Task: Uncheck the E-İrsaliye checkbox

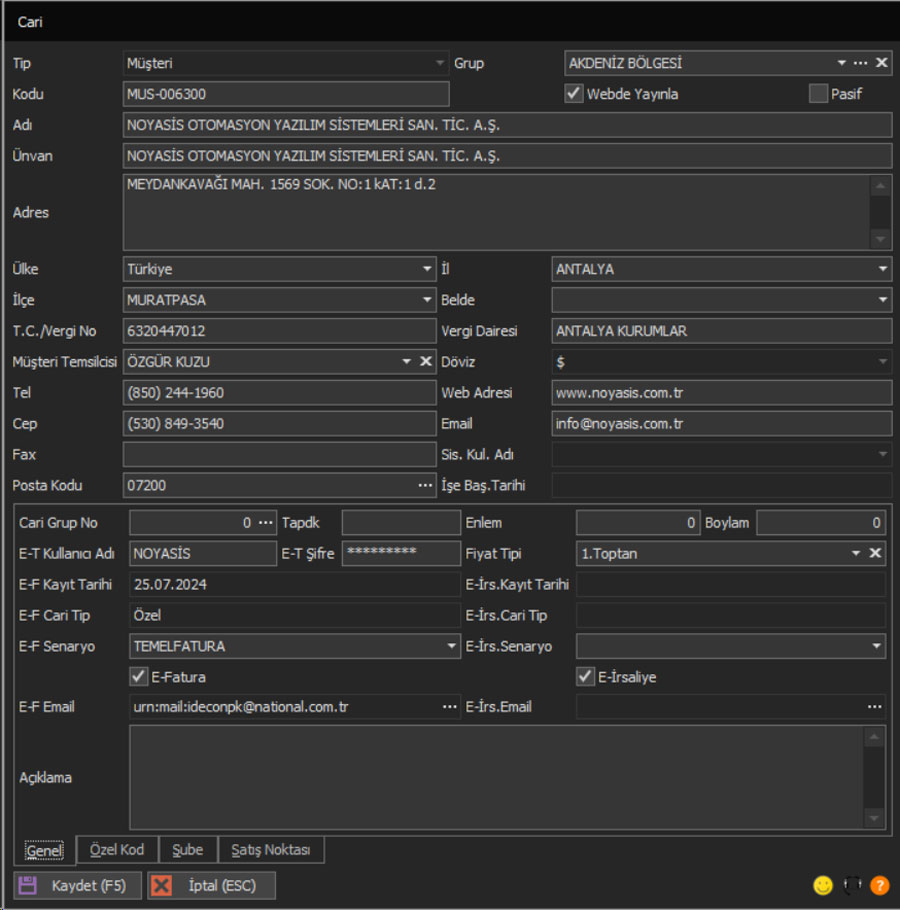Action: click(585, 677)
